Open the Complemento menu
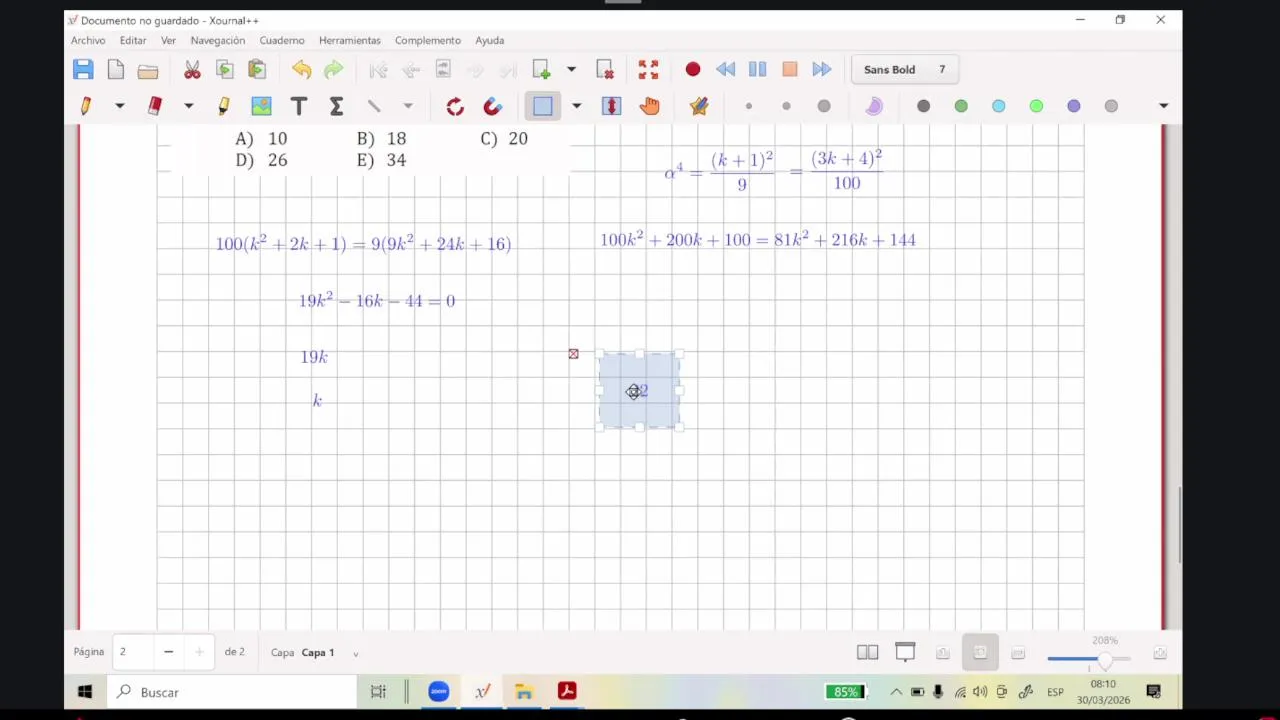 click(428, 40)
